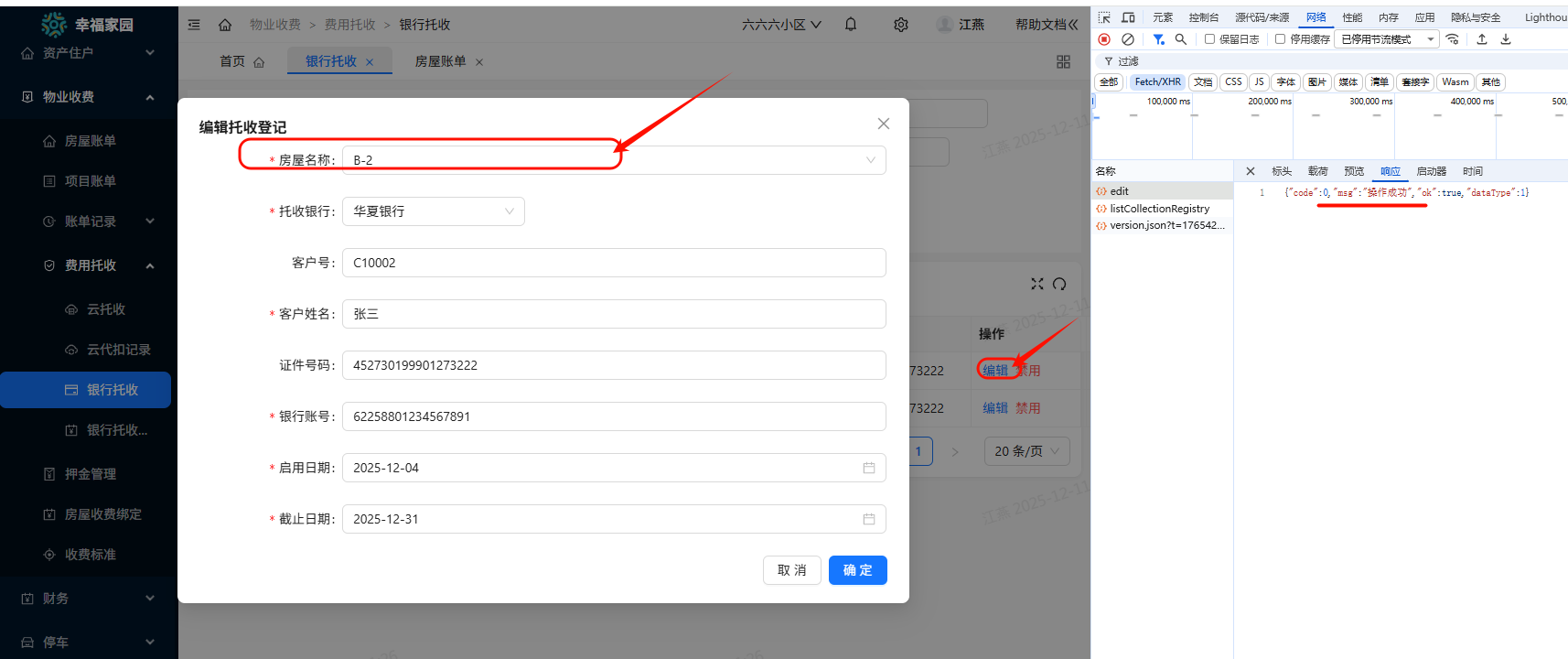
Task: Switch to the 控制台 DevTools tab
Action: [x=1203, y=17]
